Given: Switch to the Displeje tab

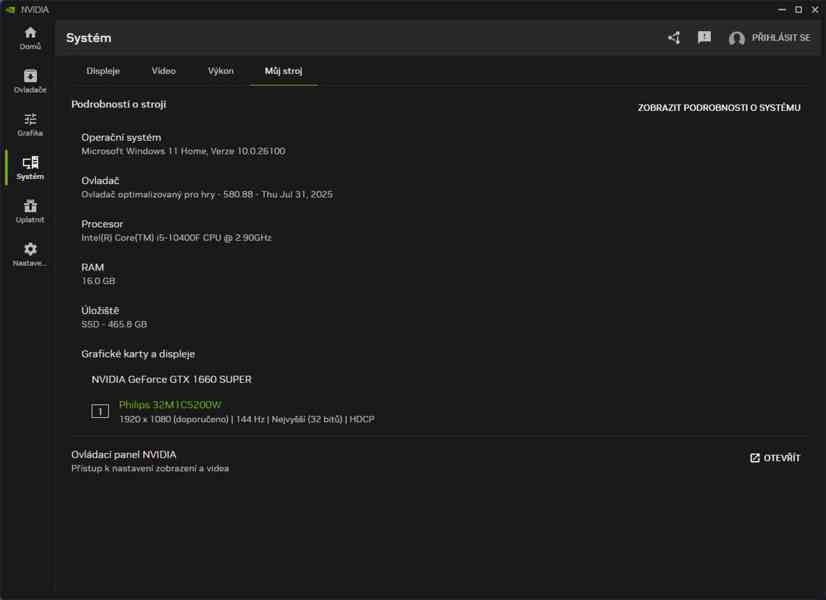Looking at the screenshot, I should coord(103,71).
